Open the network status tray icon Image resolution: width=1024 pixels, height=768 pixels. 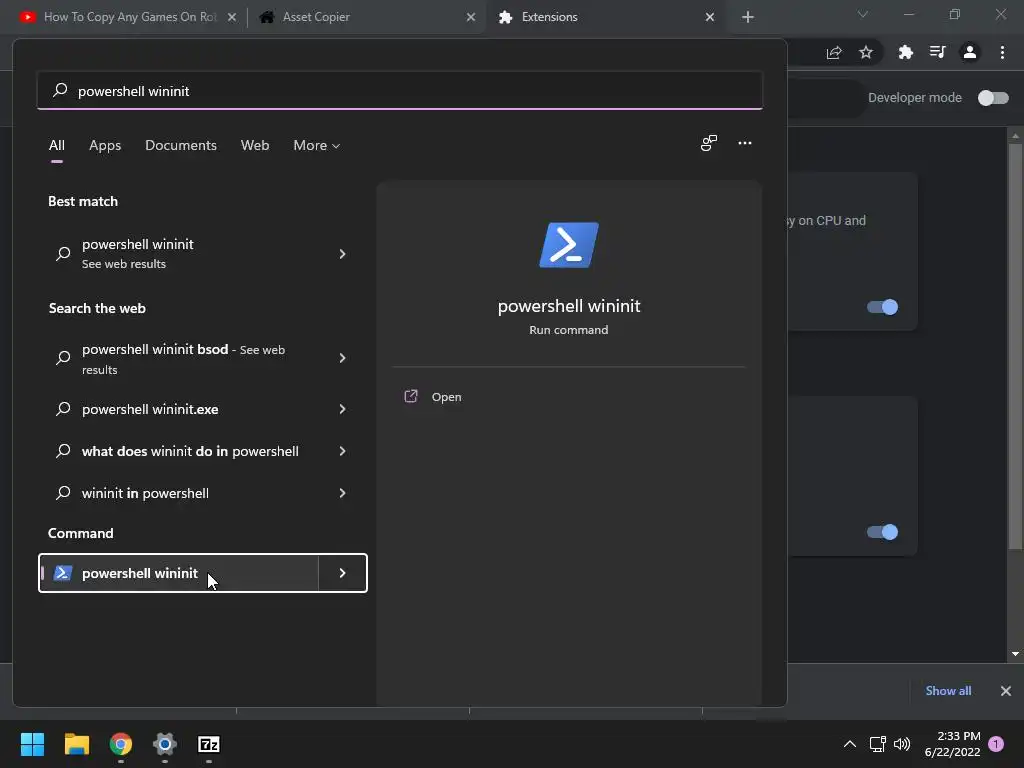878,744
